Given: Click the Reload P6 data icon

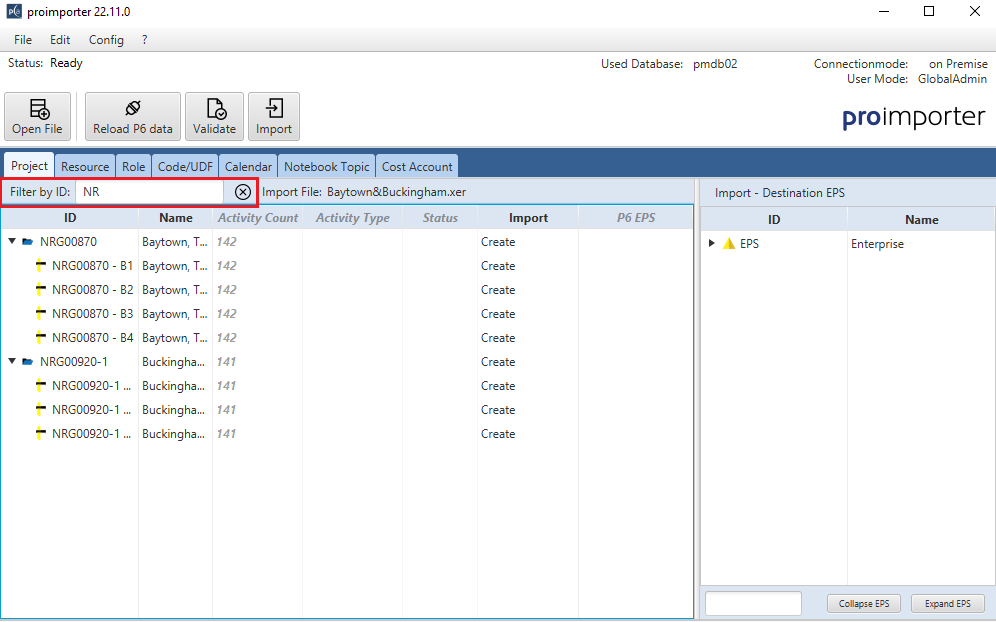Looking at the screenshot, I should click(132, 109).
